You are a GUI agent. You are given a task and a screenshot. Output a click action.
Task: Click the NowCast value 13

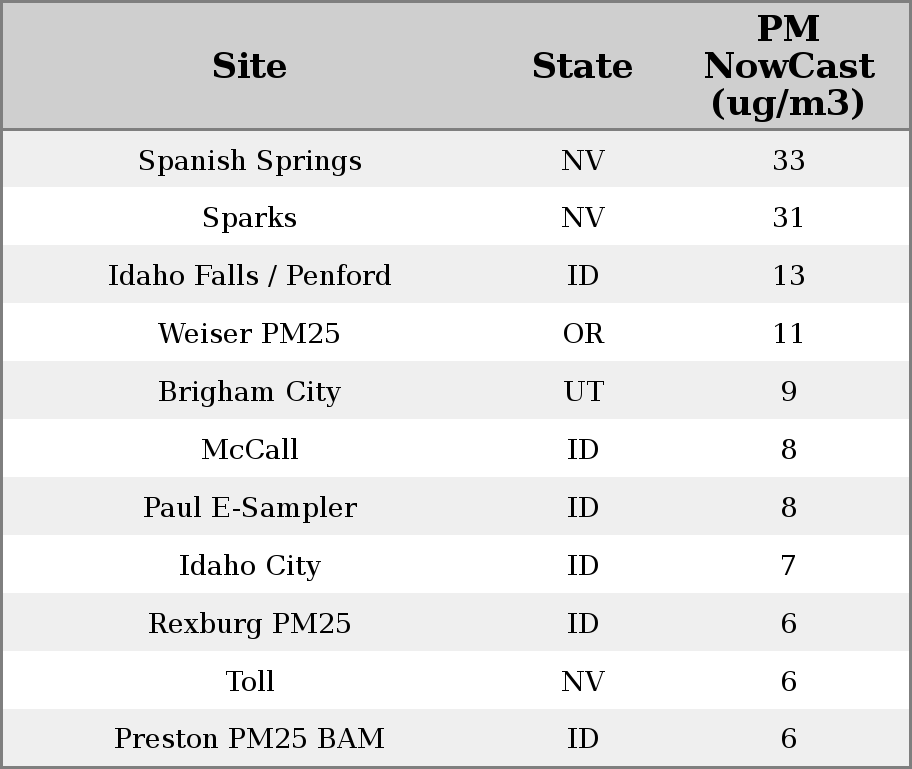click(x=788, y=276)
